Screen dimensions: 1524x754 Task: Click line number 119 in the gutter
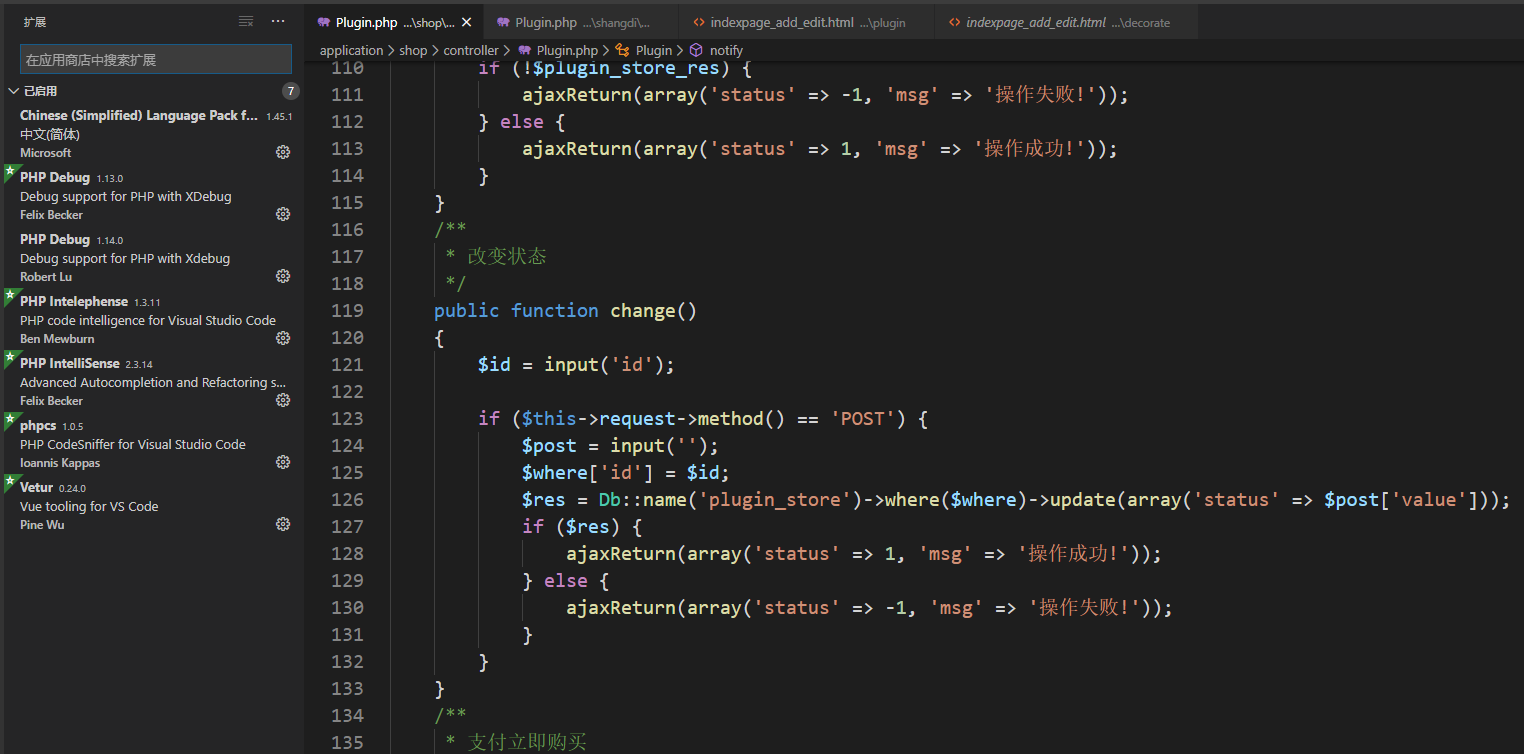point(347,310)
